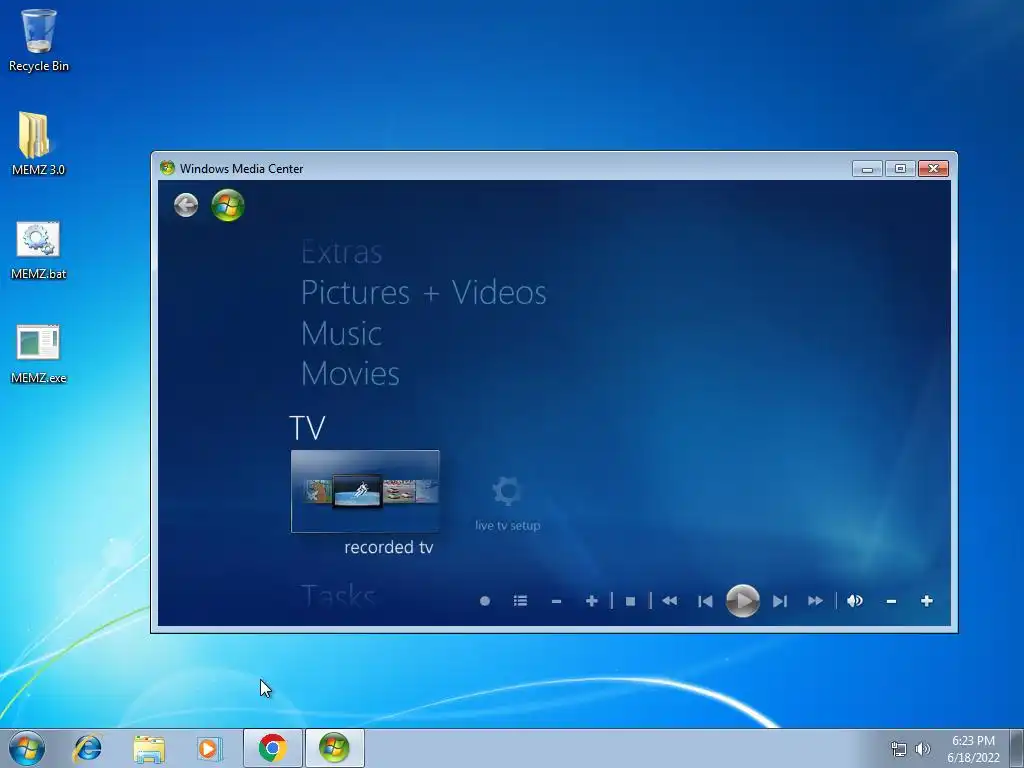
Task: Click the Show desktop button
Action: 1017,748
